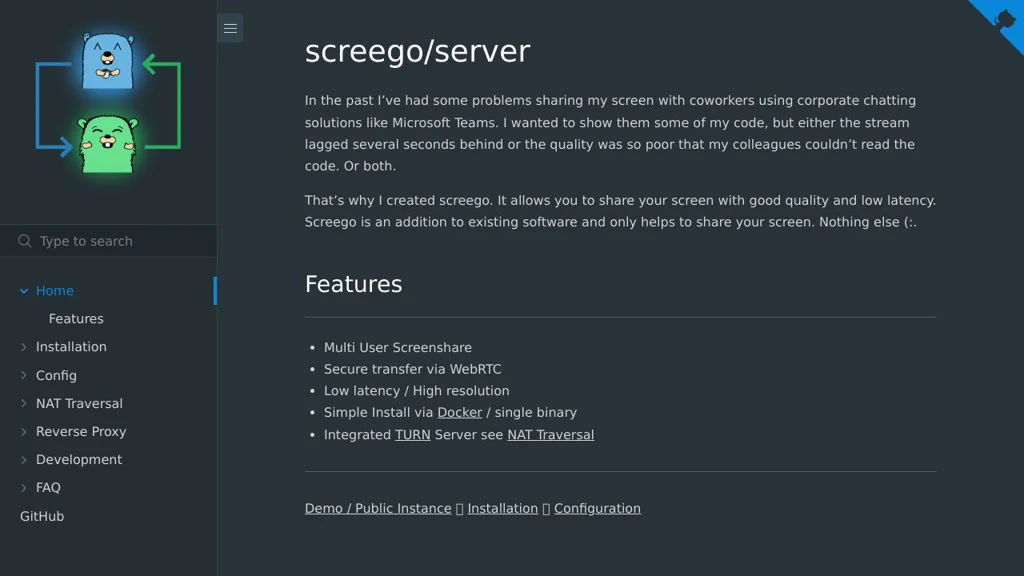Expand the NAT Traversal chevron
The height and width of the screenshot is (576, 1024).
[24, 404]
